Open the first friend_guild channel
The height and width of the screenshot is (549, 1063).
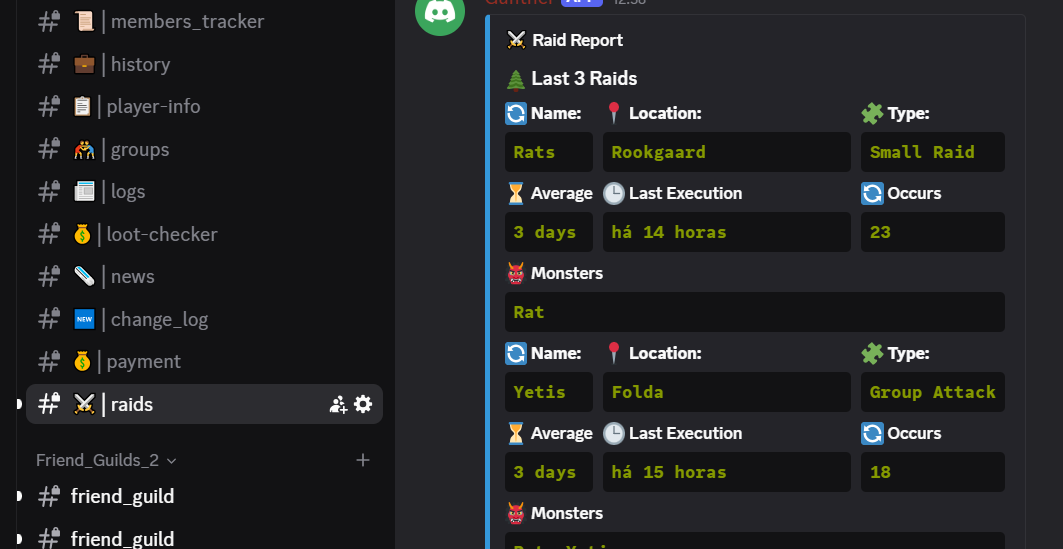point(122,496)
